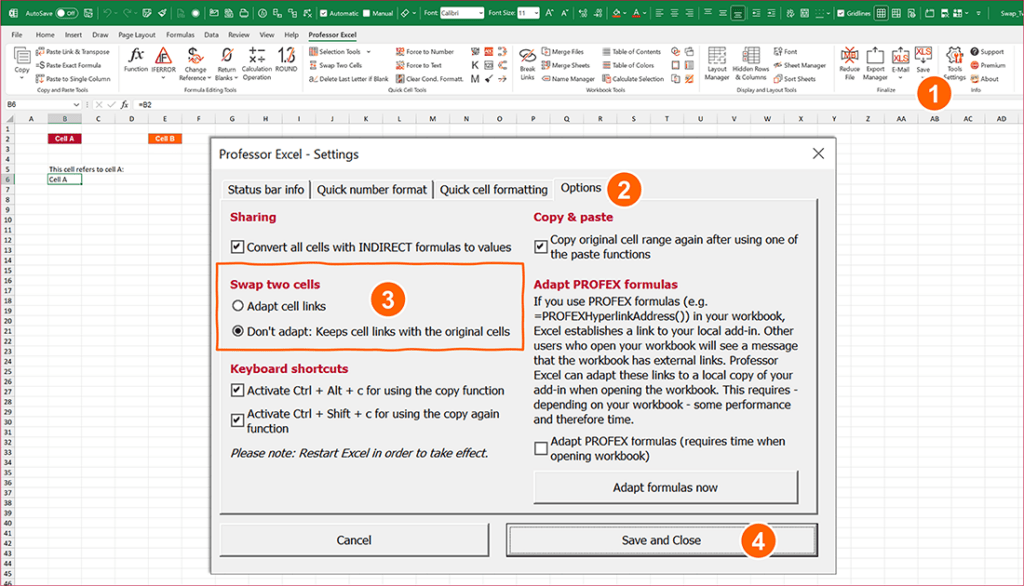Screen dimensions: 1024x586
Task: Expand the Save dropdown in Finalize group
Action: (x=922, y=75)
